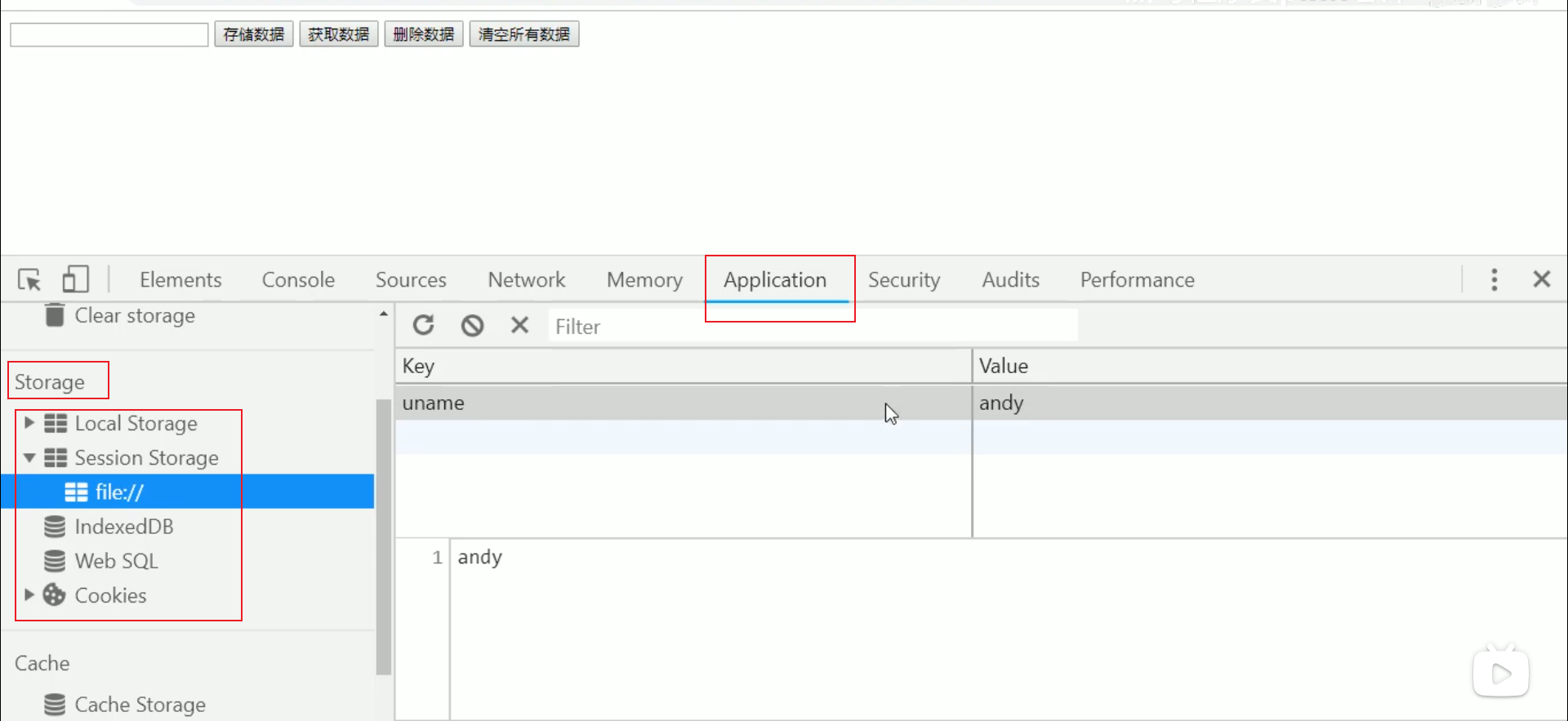Click the Local Storage grid icon
Screen dimensions: 1568x721
56,423
